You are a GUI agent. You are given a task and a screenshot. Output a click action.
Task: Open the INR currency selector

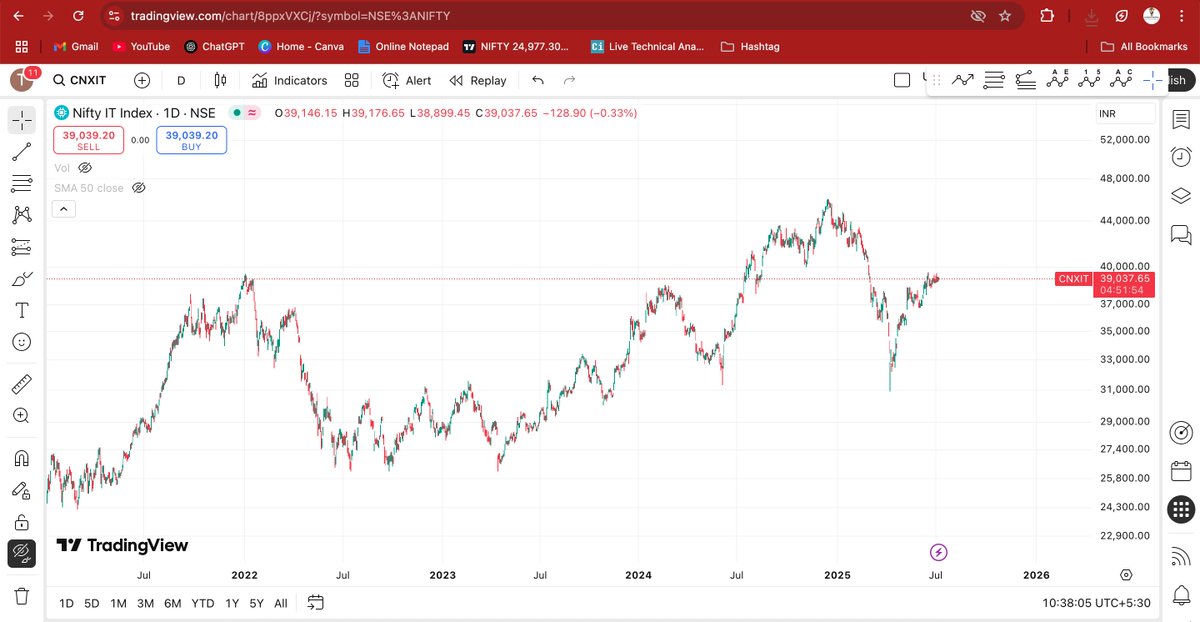1125,114
